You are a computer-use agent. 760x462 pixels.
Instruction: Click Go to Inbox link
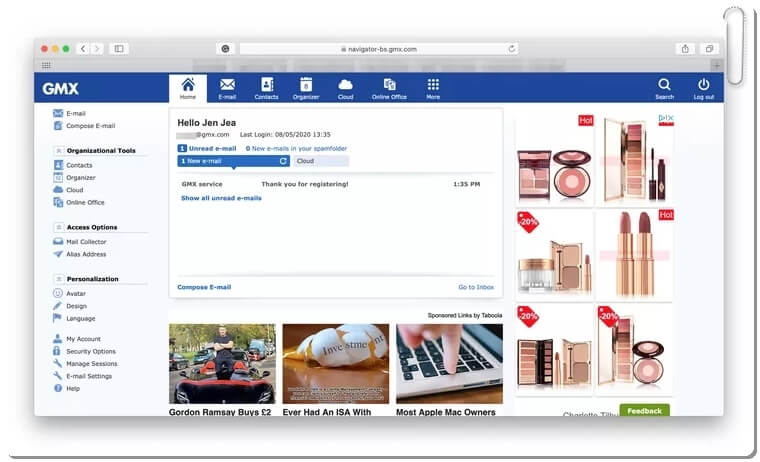[x=476, y=287]
